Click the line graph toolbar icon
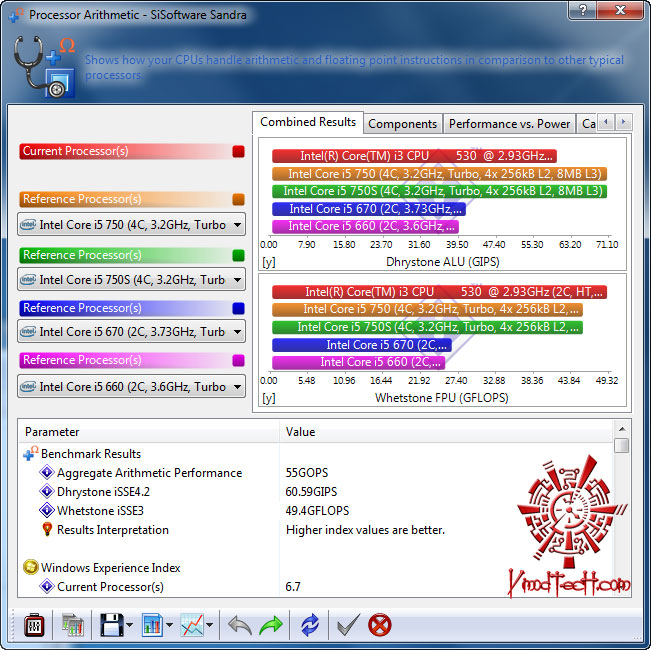The width and height of the screenshot is (651, 650). point(192,625)
